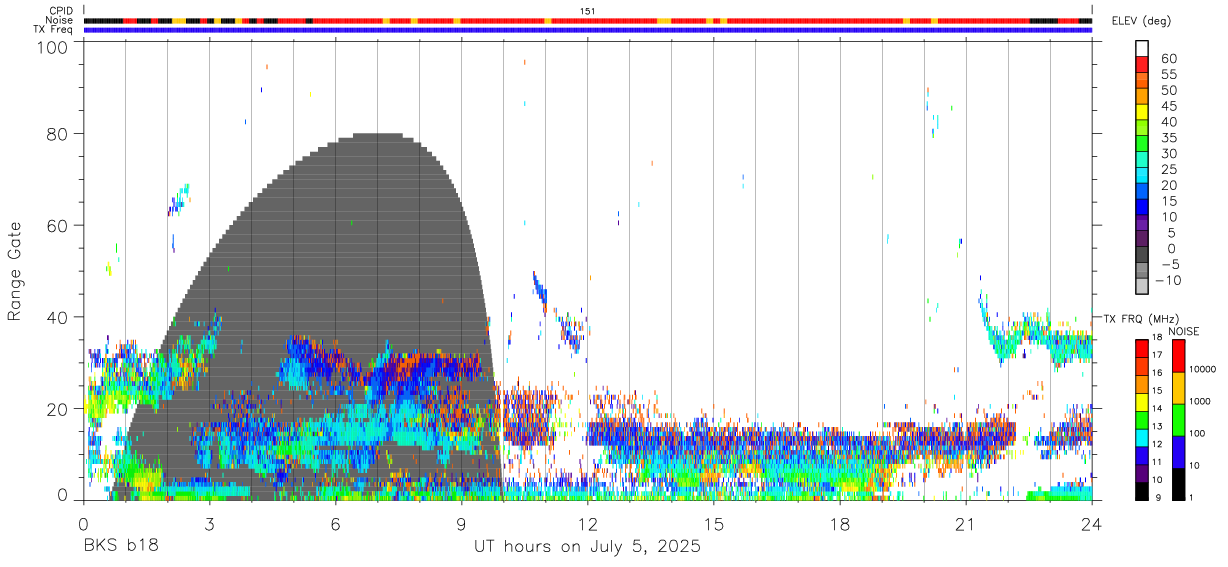Click the noise scale label 10000
This screenshot has width=1228, height=567.
pyautogui.click(x=1204, y=370)
